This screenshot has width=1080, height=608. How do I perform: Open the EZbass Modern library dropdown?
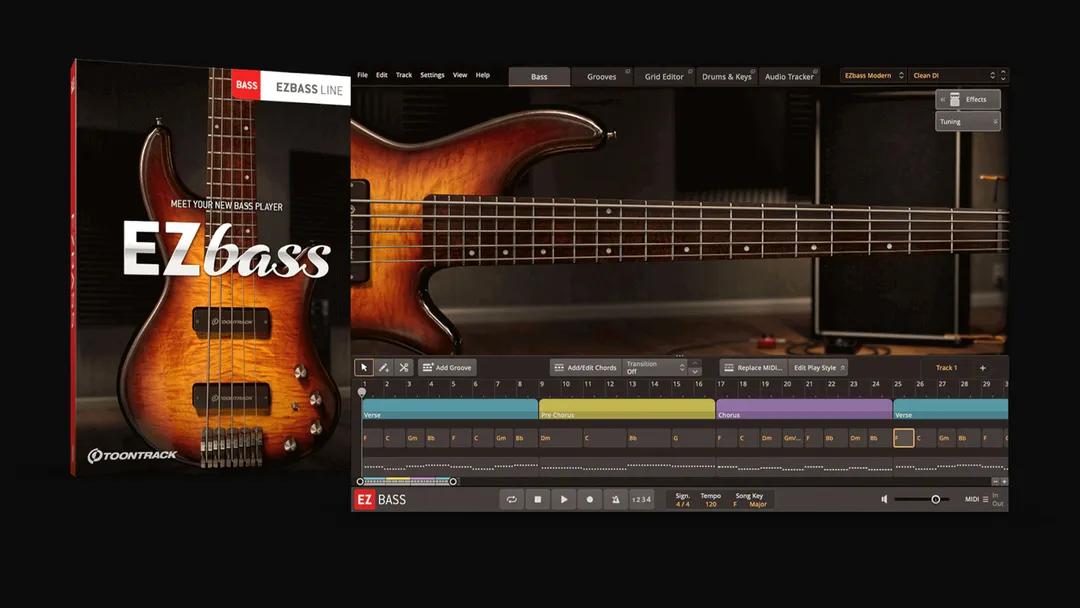tap(873, 76)
